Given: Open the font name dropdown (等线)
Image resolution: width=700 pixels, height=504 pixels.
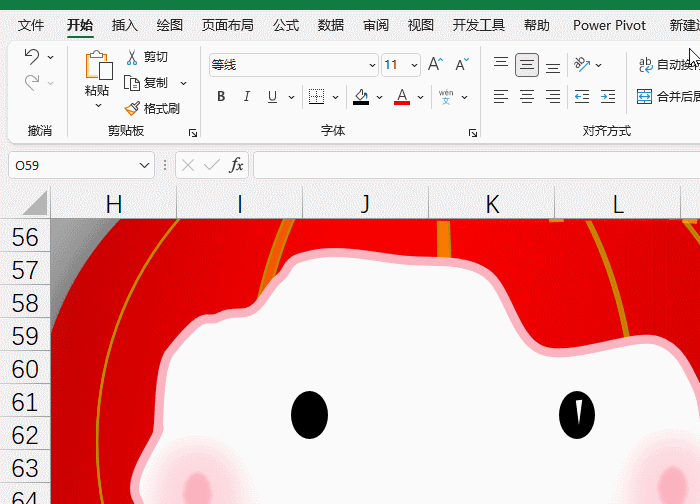Looking at the screenshot, I should click(372, 65).
